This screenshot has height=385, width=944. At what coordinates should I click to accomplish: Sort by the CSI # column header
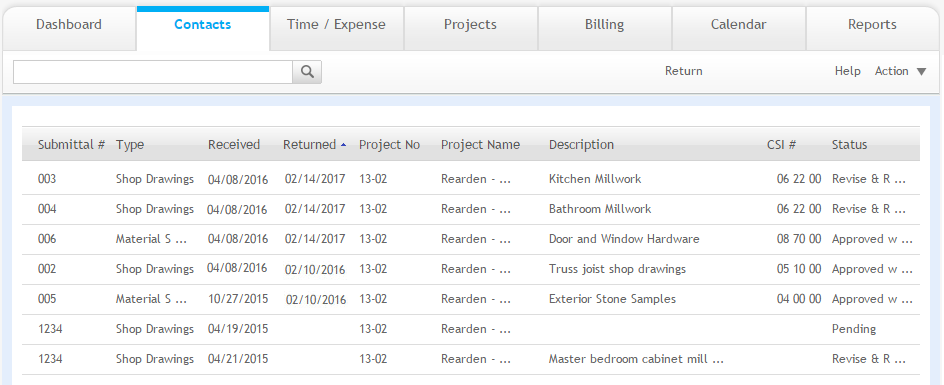pyautogui.click(x=781, y=145)
